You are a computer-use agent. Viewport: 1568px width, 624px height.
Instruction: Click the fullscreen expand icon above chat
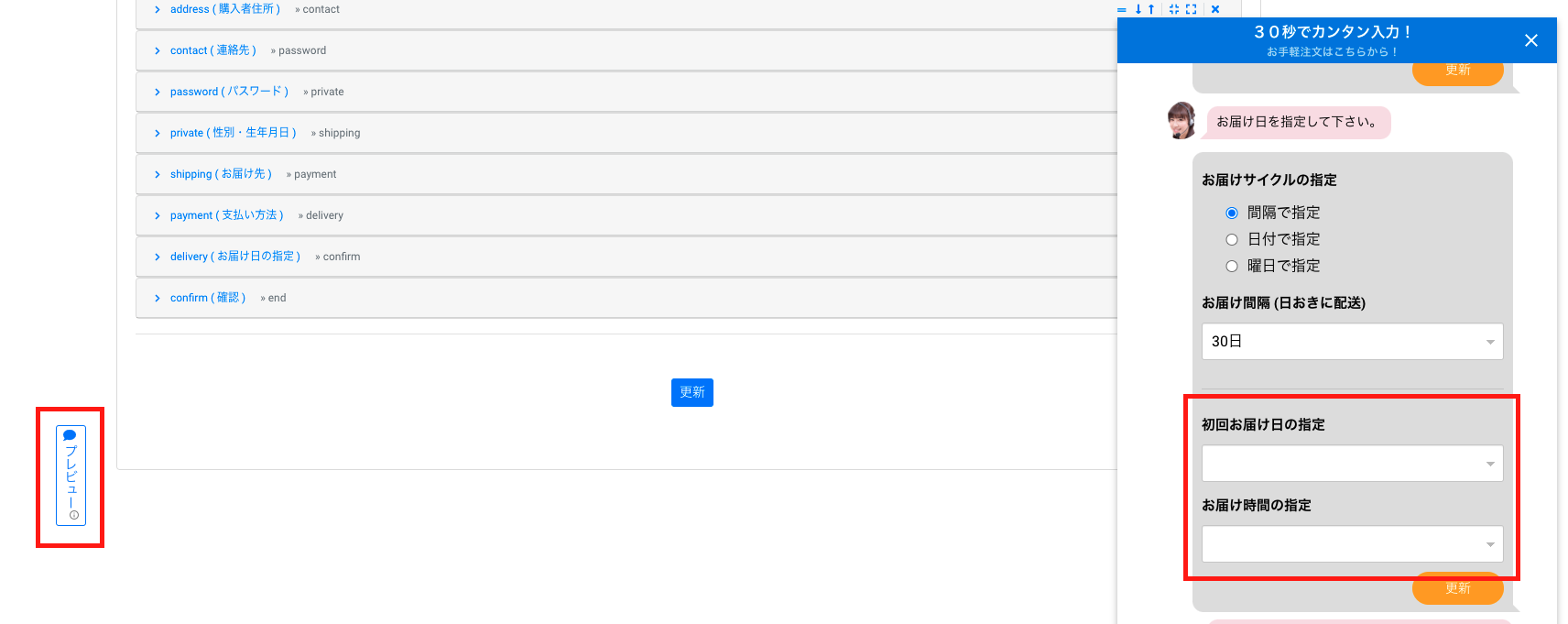(1192, 9)
